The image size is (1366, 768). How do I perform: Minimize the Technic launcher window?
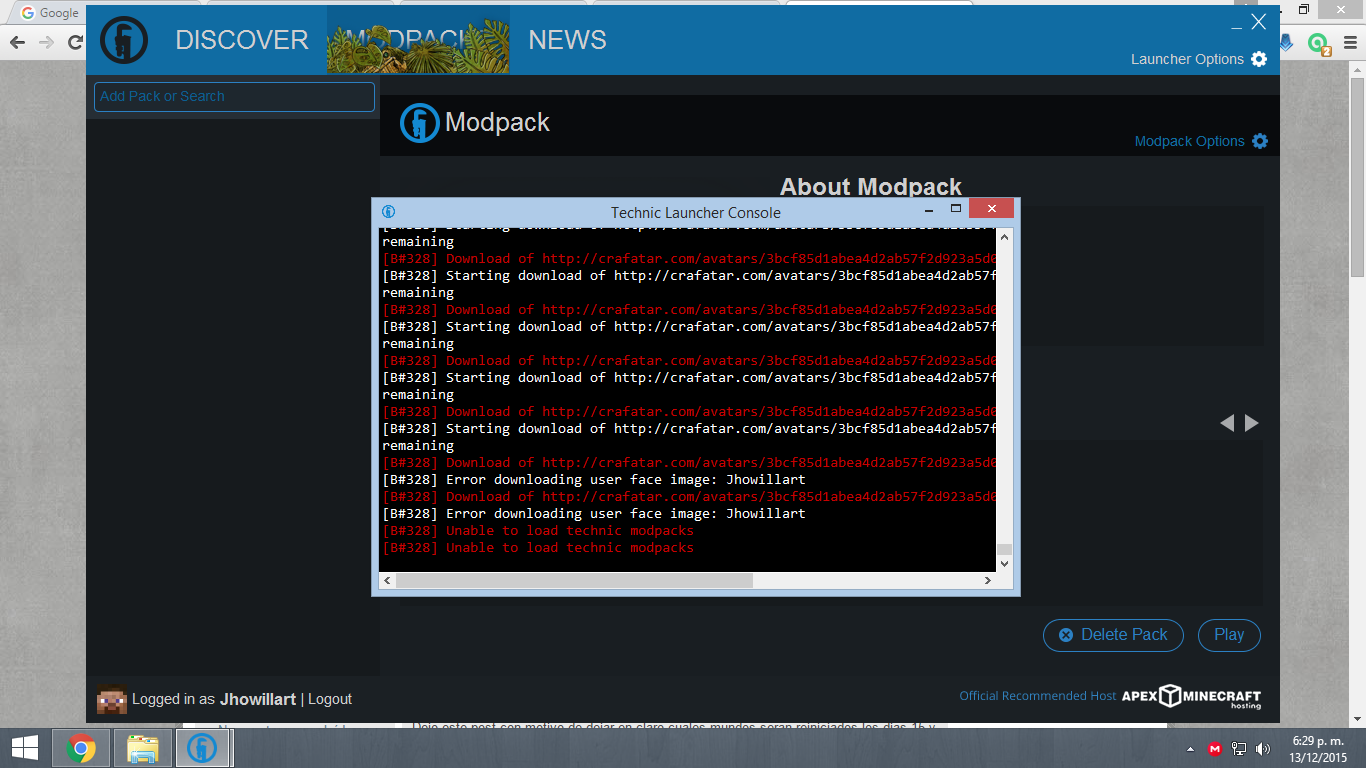pyautogui.click(x=1237, y=26)
